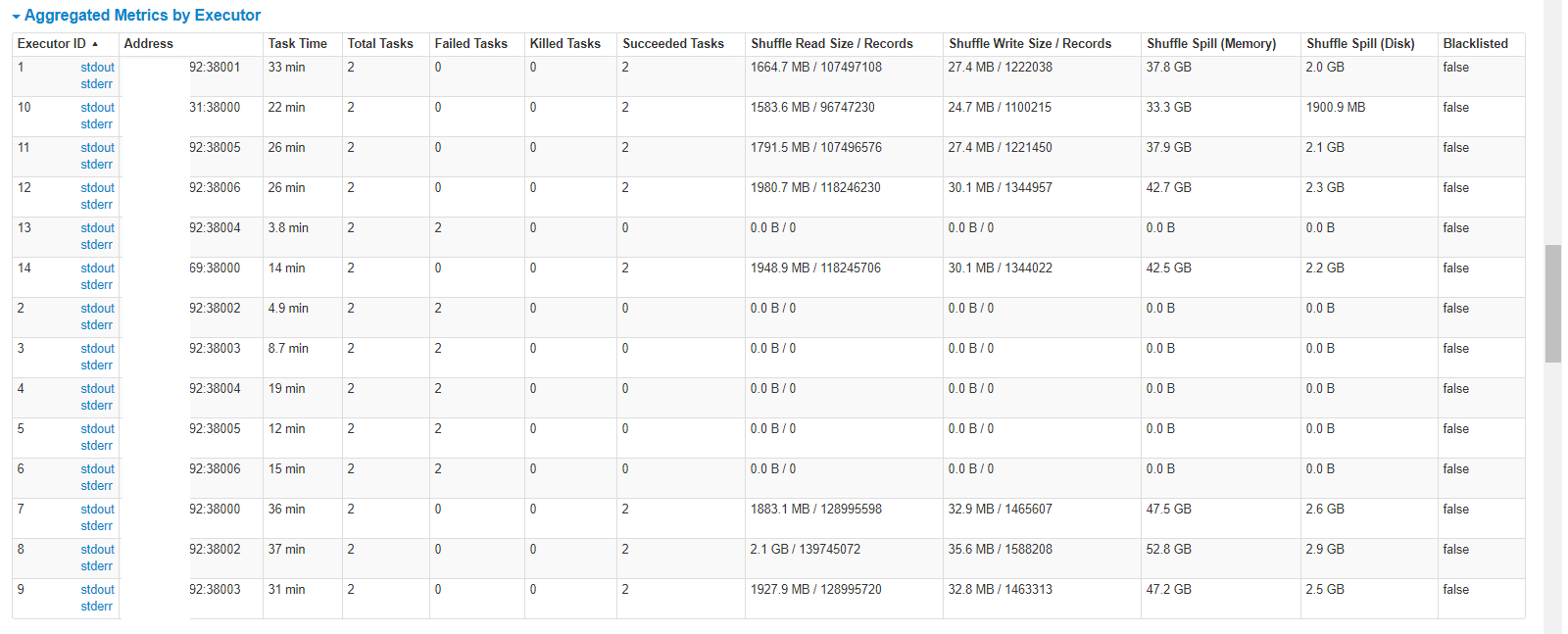Sort by the Task Time column header

(x=298, y=44)
